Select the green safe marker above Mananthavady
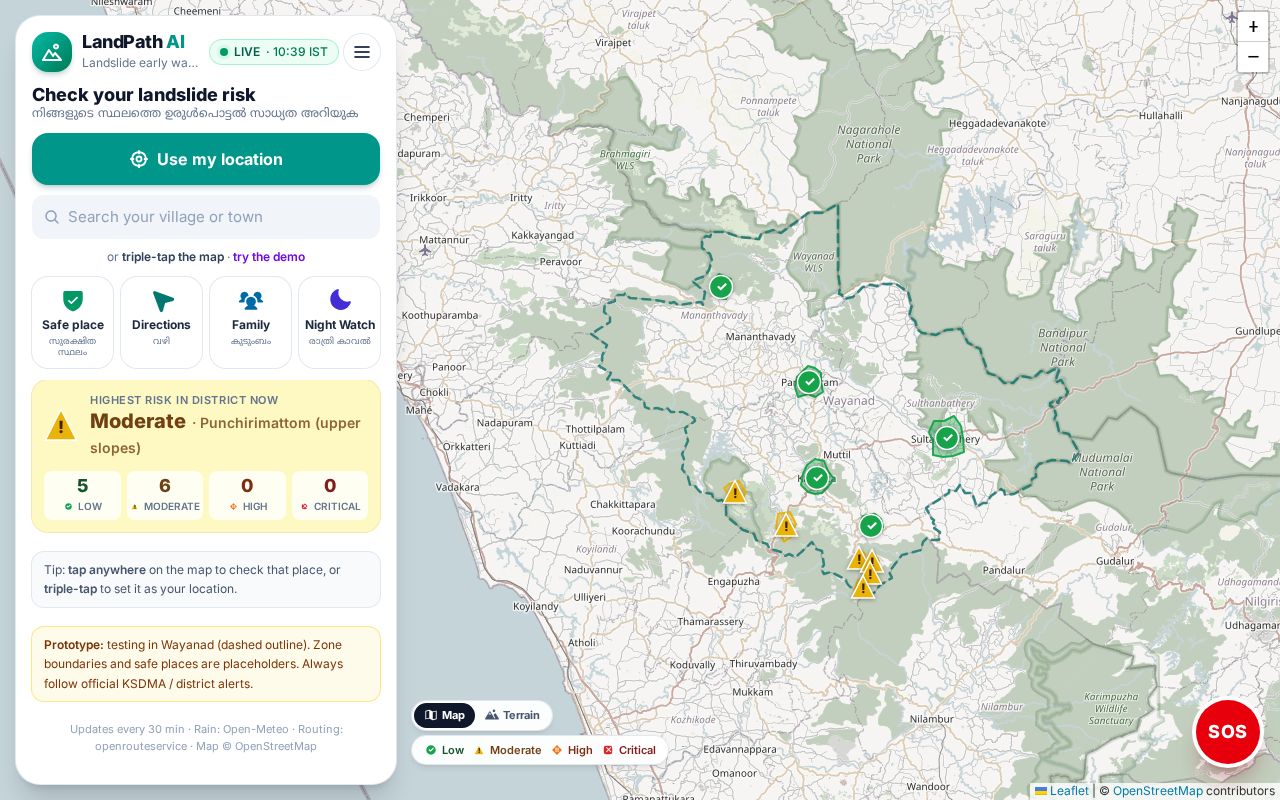The image size is (1280, 800). click(x=721, y=287)
